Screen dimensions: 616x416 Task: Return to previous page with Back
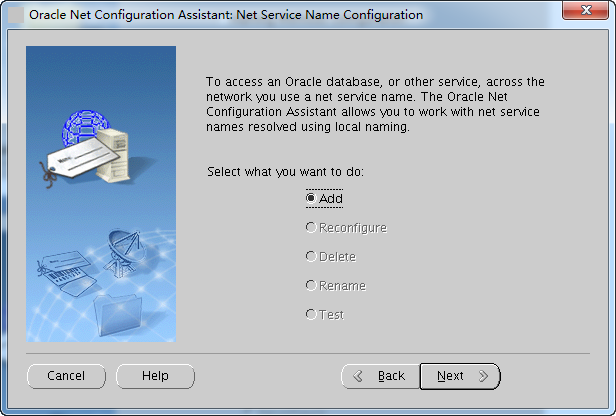(x=381, y=376)
